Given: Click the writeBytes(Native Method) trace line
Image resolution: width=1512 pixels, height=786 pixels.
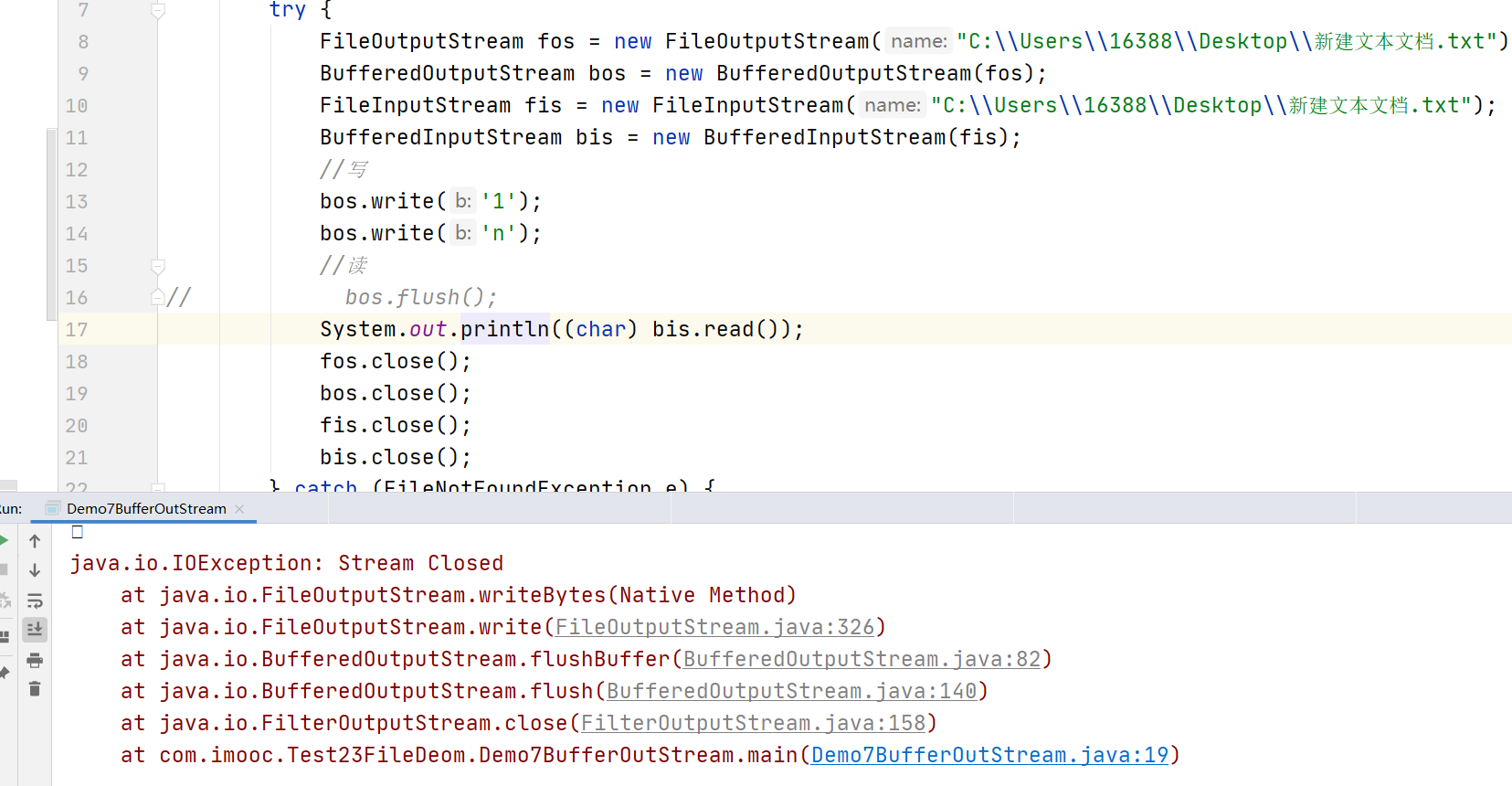Looking at the screenshot, I should click(x=459, y=595).
